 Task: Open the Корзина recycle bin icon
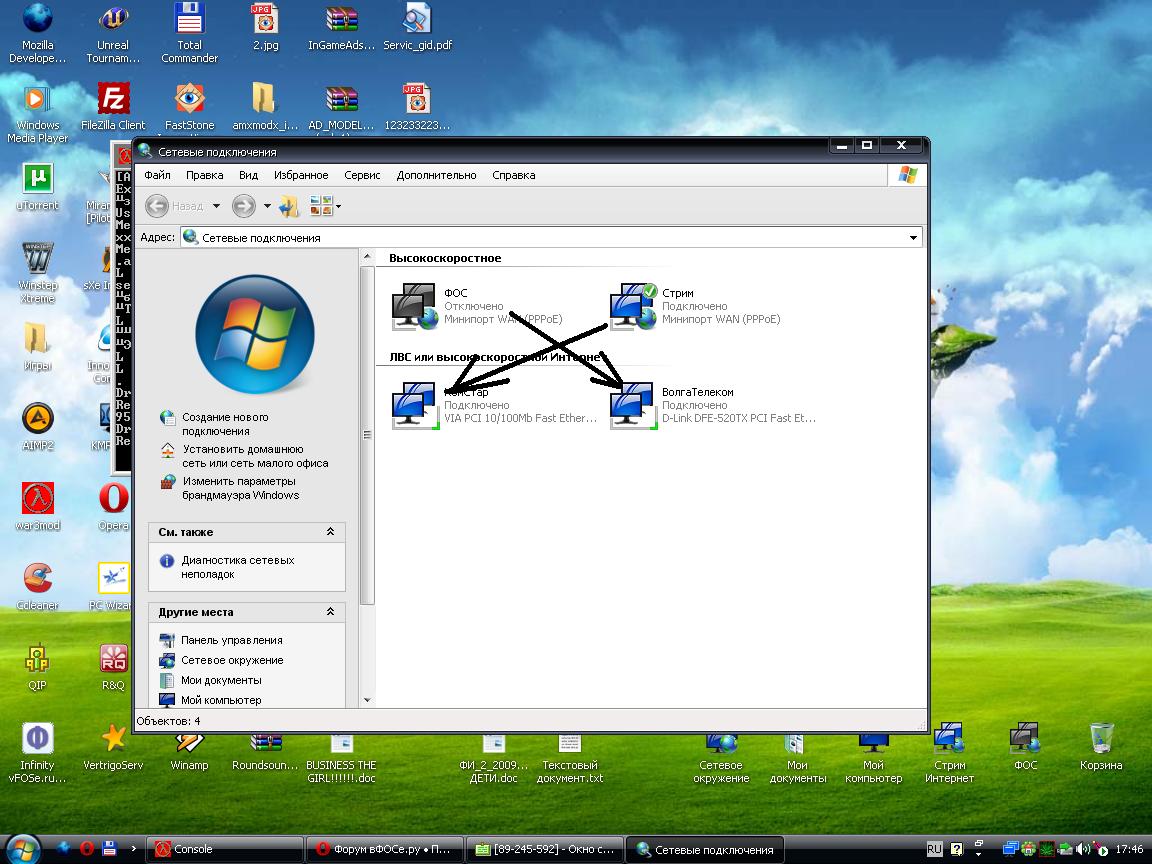1101,740
